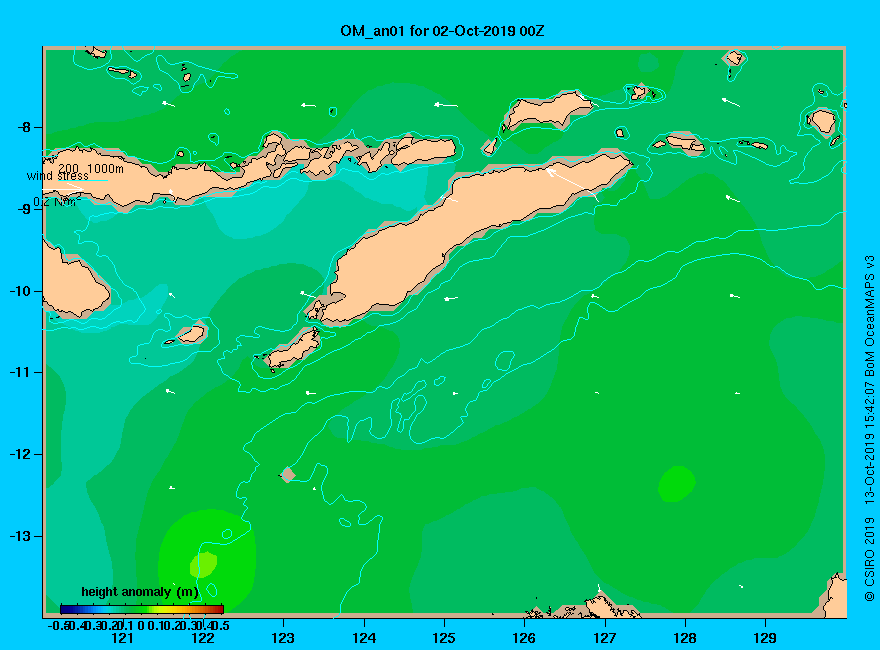This screenshot has width=880, height=650.
Task: Click latitude label -11
Action: [20, 372]
